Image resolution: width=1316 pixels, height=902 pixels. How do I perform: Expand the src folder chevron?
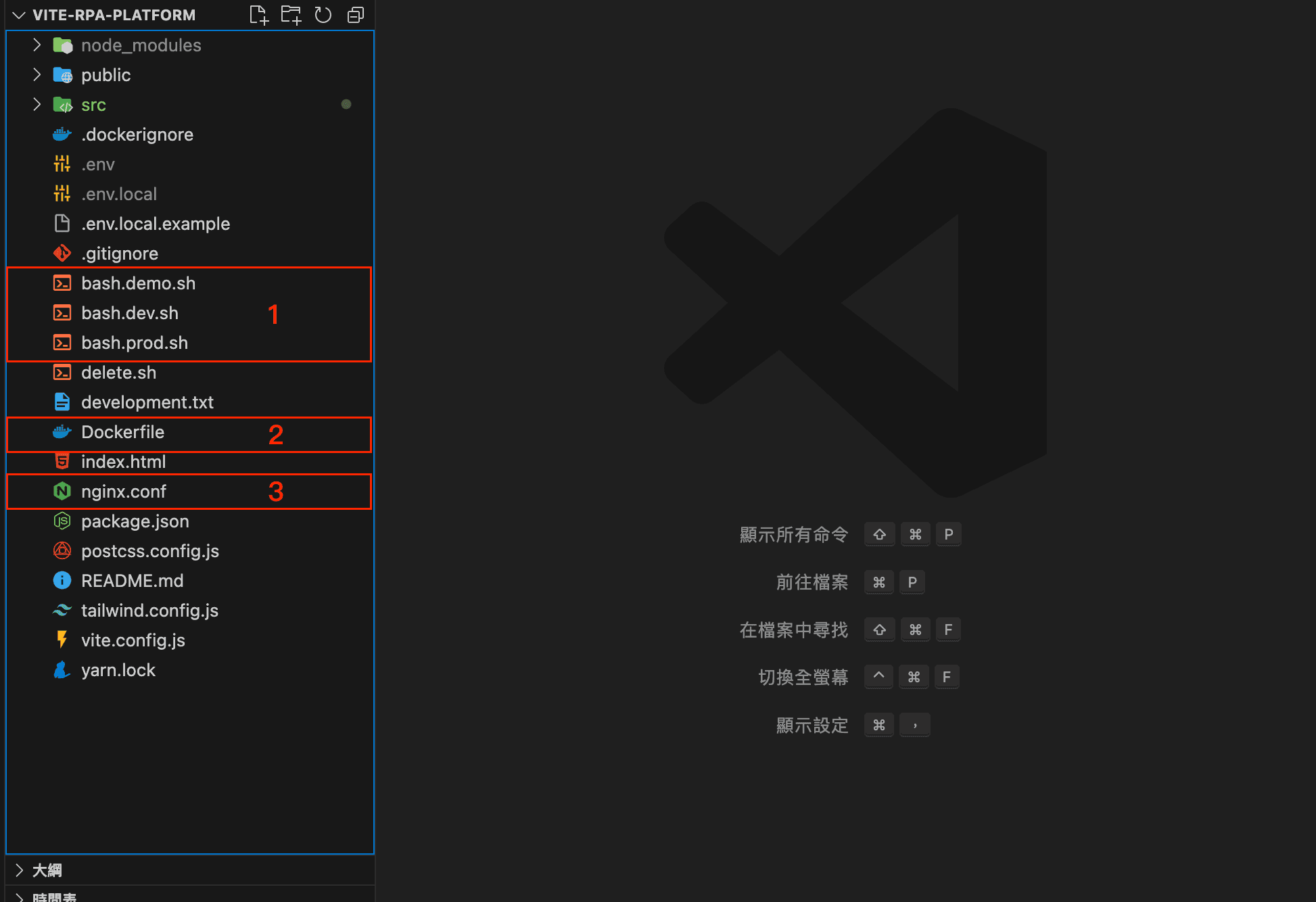click(37, 105)
